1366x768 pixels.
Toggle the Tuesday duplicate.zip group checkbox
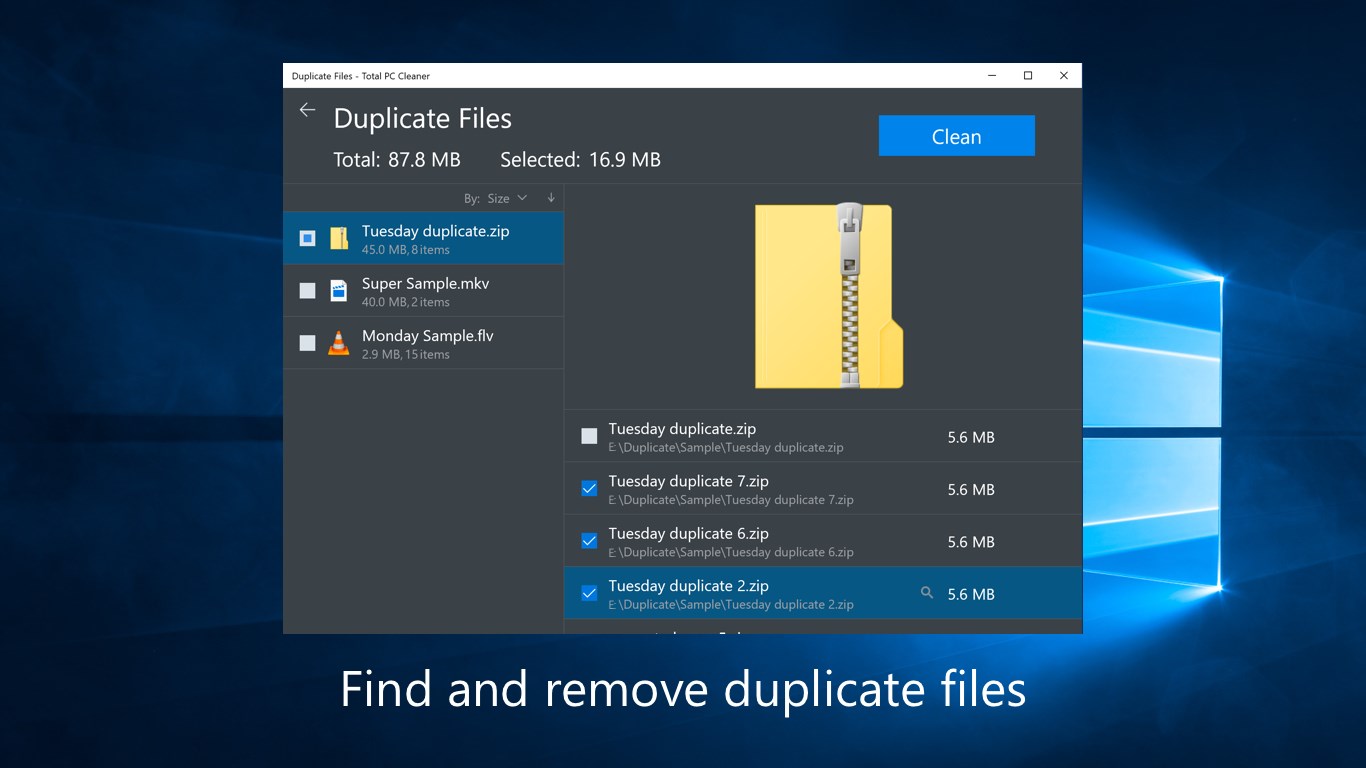click(308, 238)
